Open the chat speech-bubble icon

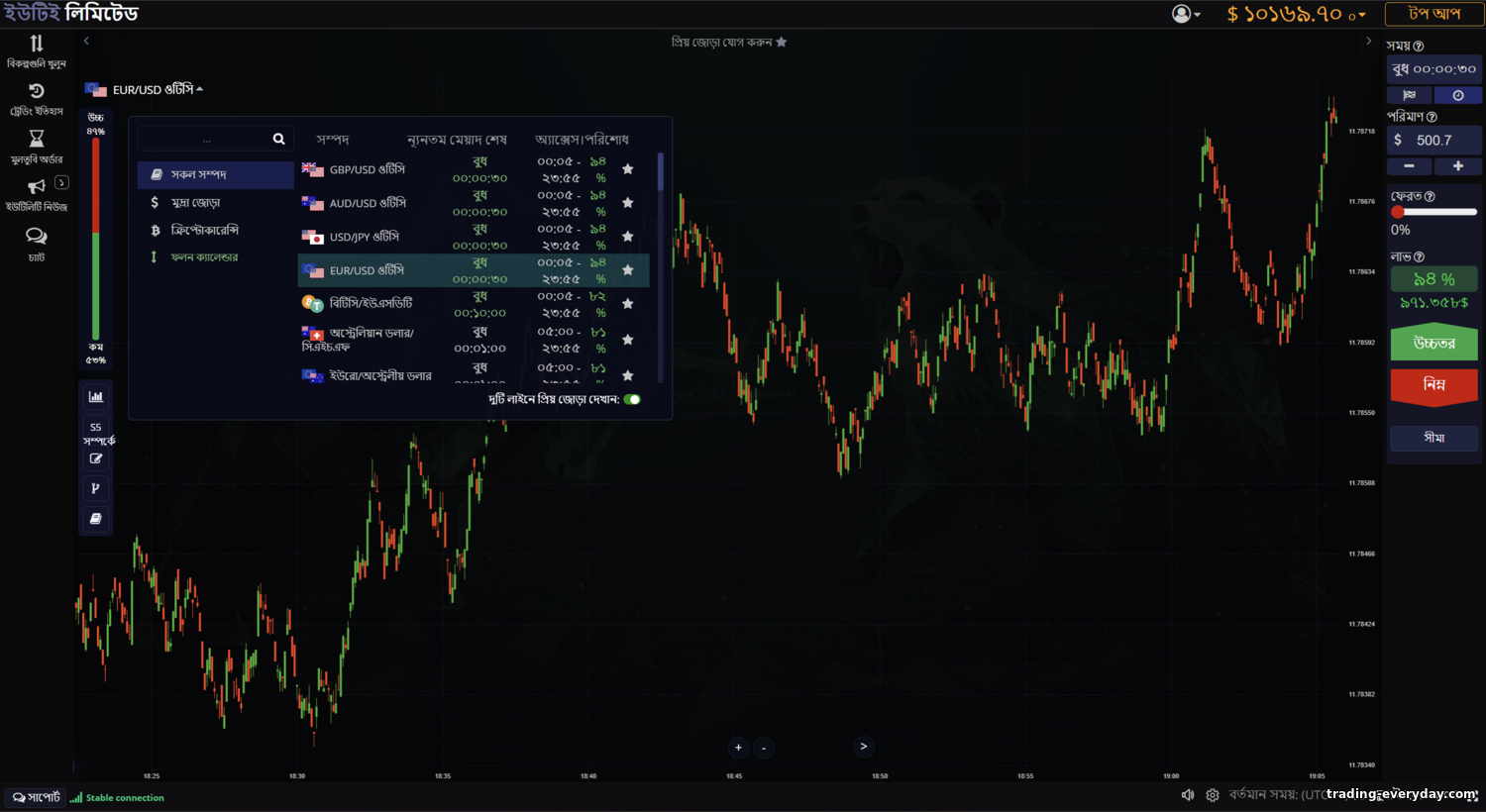click(x=37, y=236)
